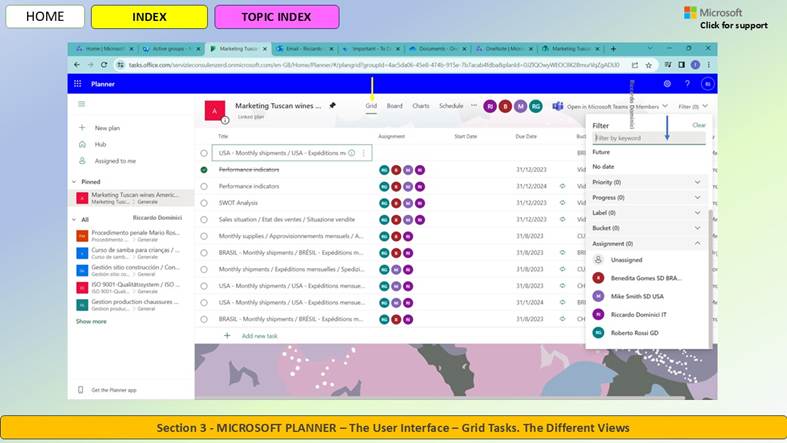
Task: Click the Add new task plus icon
Action: coord(227,336)
